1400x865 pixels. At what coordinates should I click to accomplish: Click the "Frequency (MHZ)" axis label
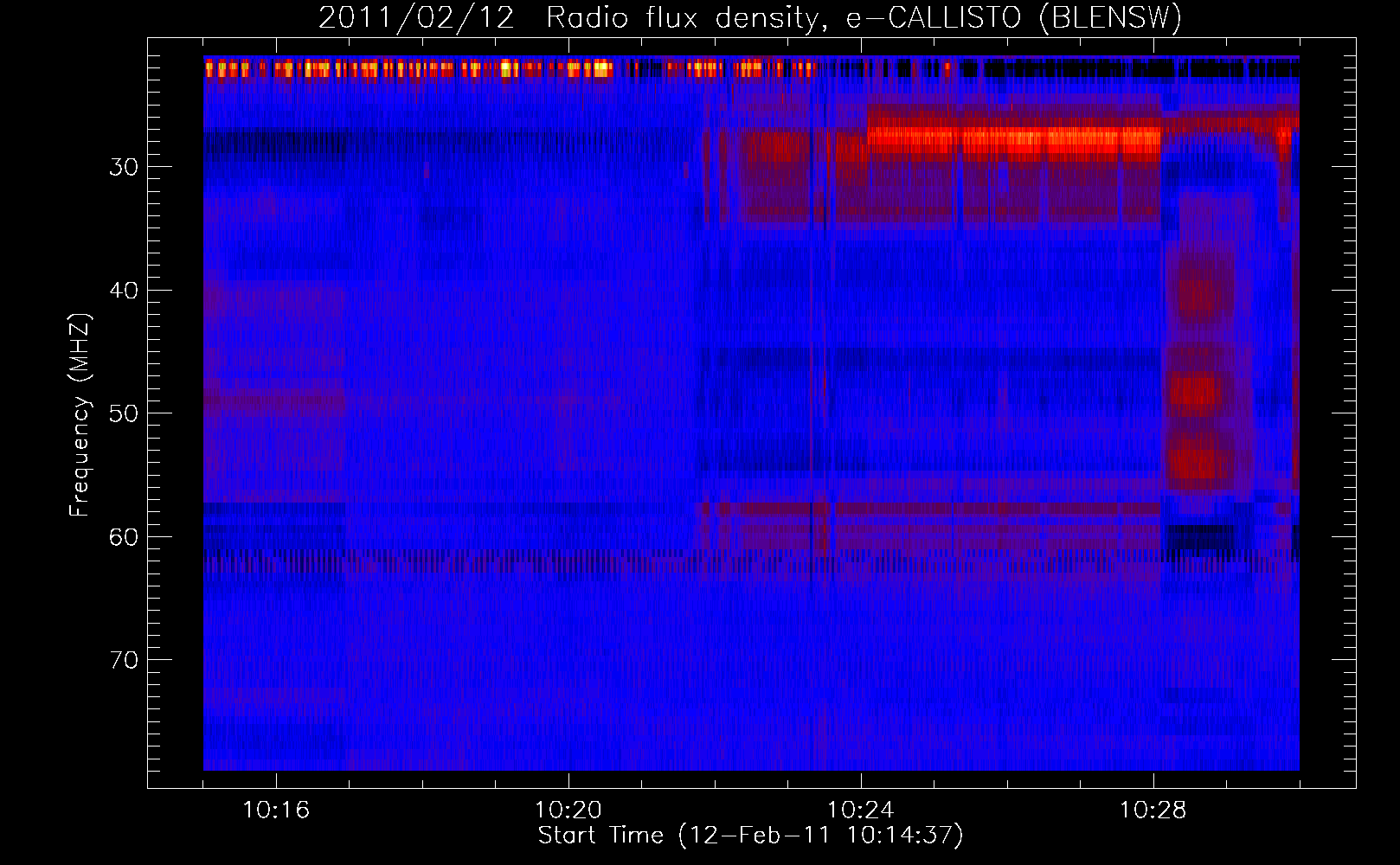tap(80, 415)
